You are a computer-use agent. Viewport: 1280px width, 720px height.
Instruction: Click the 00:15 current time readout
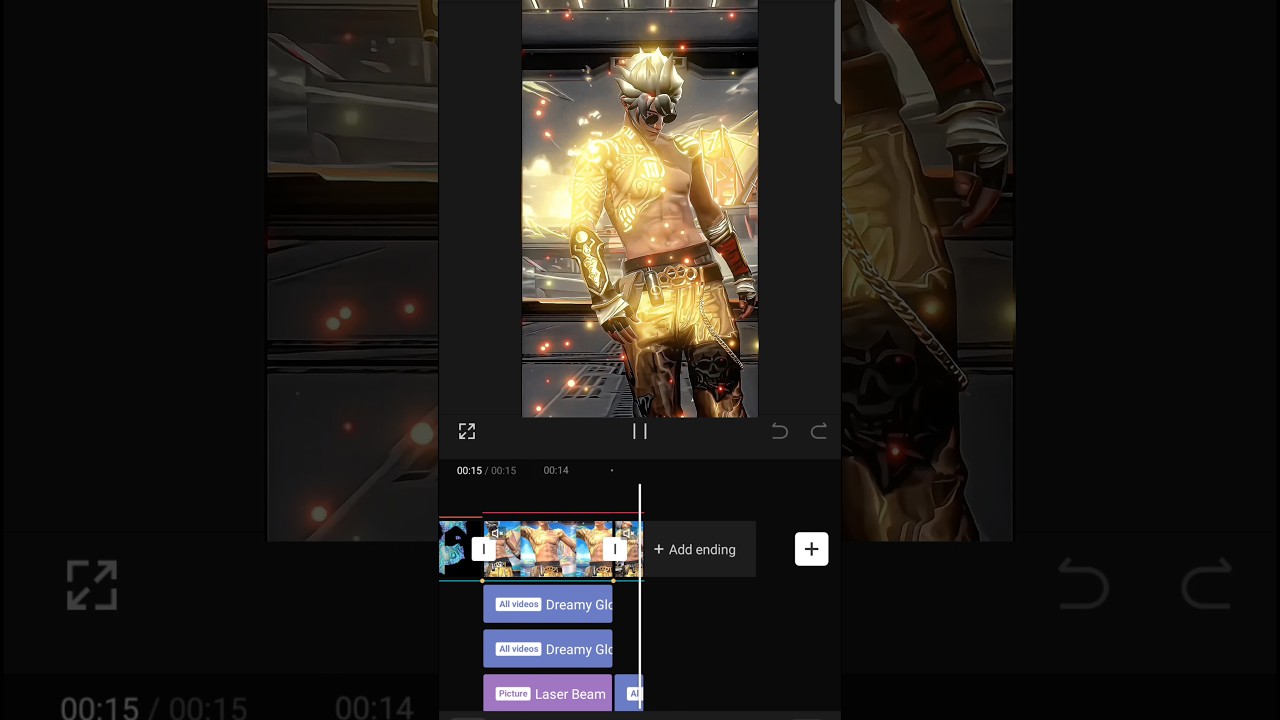point(469,470)
